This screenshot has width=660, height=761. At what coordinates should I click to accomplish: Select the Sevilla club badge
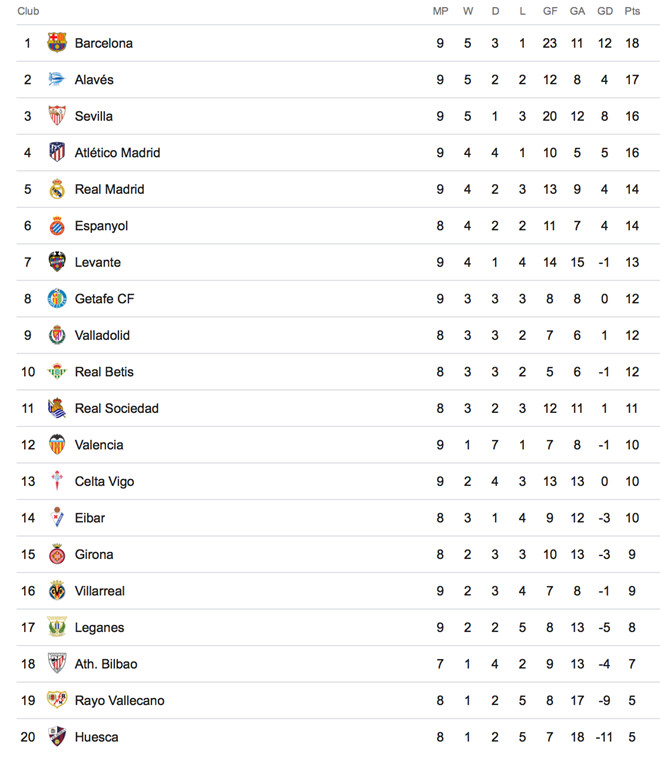coord(57,116)
